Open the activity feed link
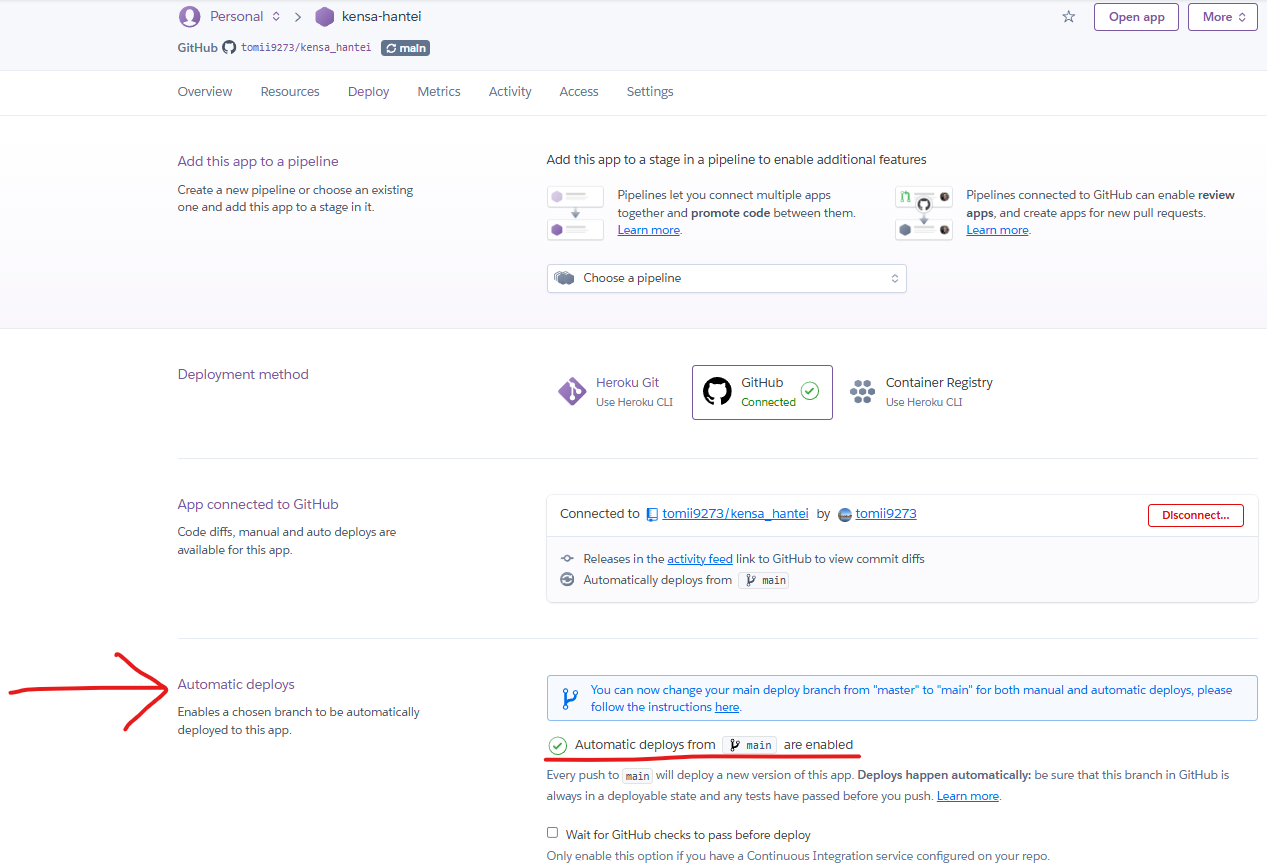This screenshot has width=1267, height=868. pos(700,559)
